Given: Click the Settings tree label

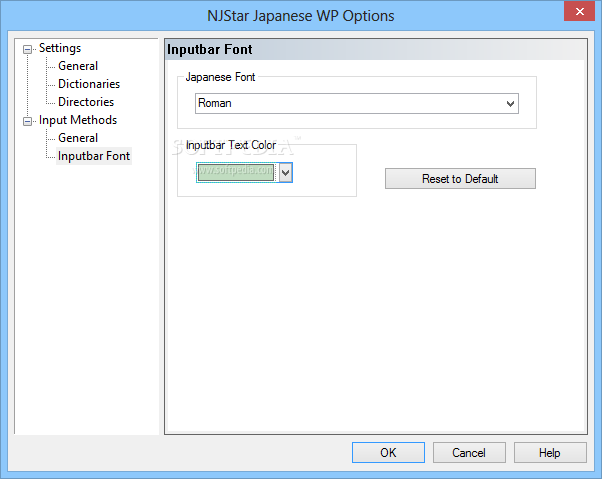Looking at the screenshot, I should click(60, 48).
